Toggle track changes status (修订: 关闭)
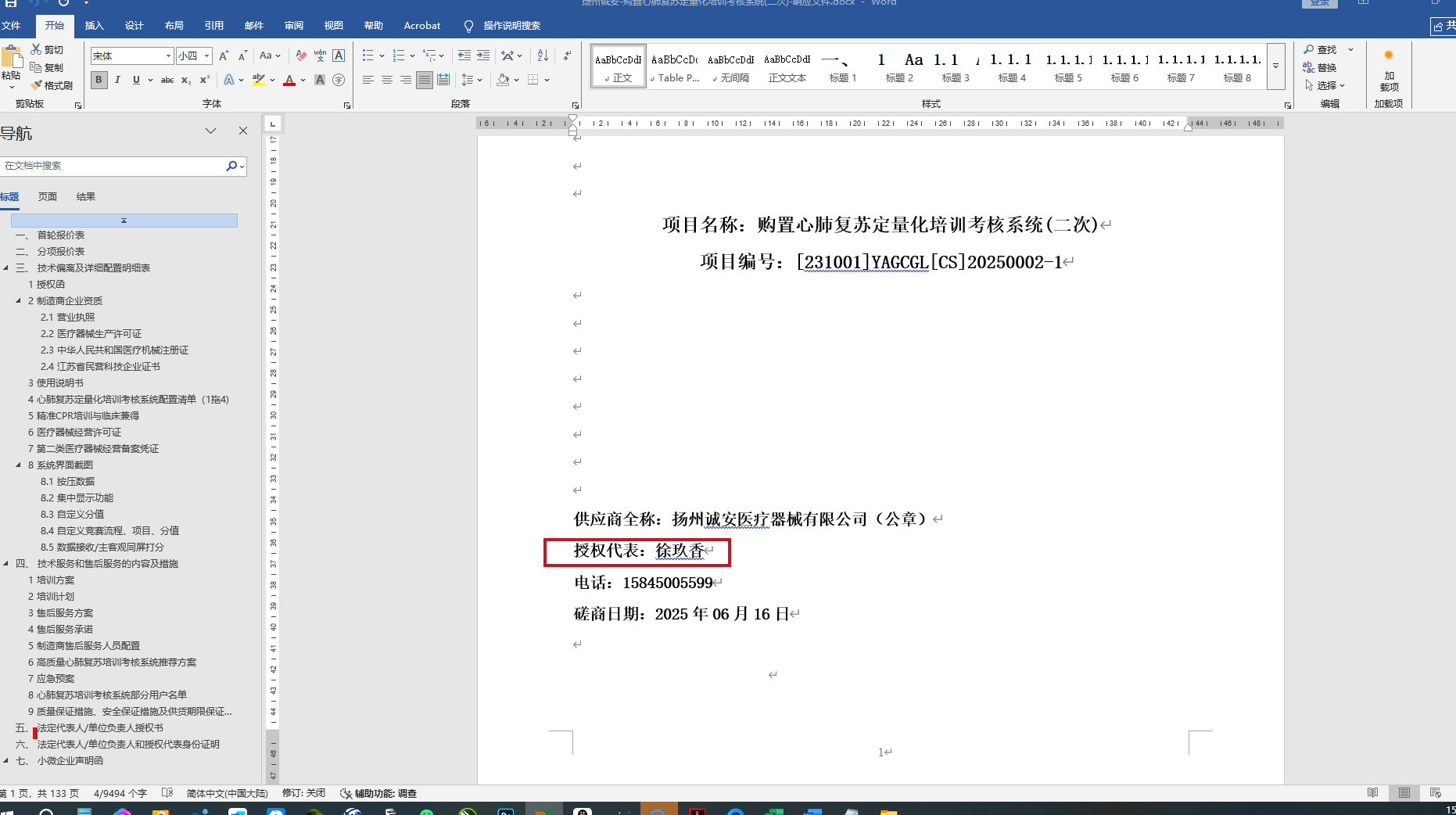Viewport: 1456px width, 815px height. pos(303,793)
